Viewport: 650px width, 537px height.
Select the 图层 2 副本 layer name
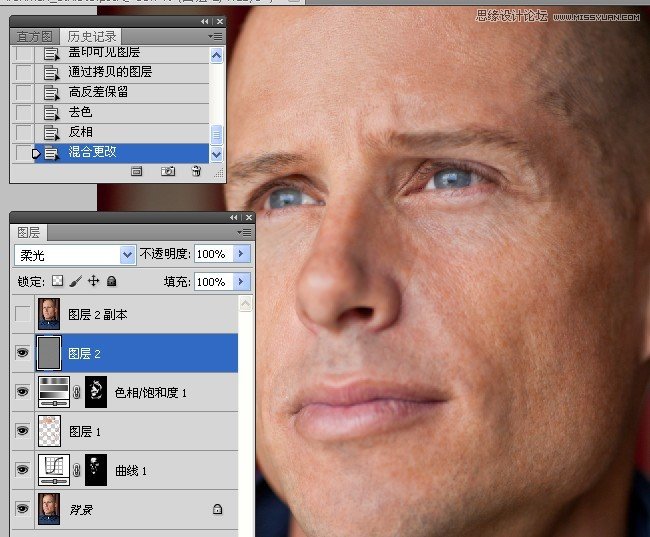pyautogui.click(x=97, y=315)
